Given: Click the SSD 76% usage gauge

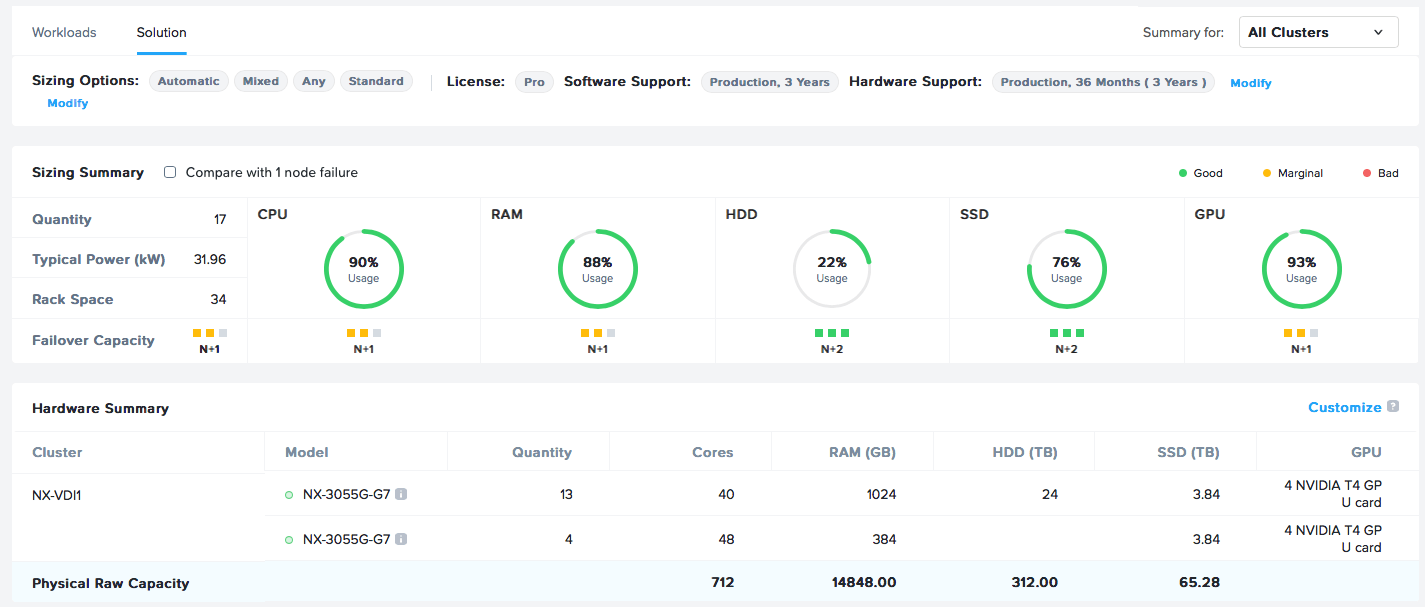Looking at the screenshot, I should click(1066, 270).
